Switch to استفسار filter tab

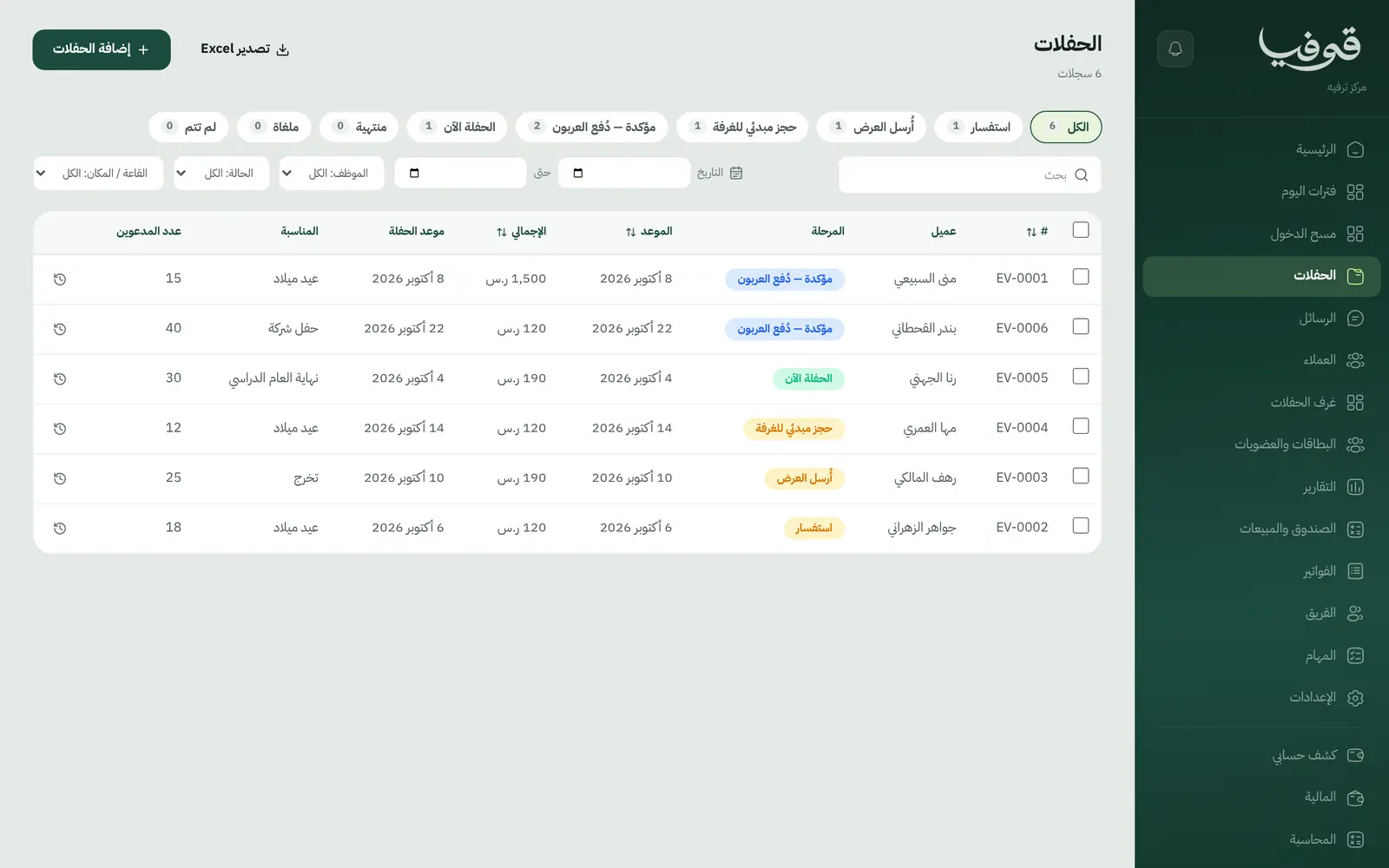click(978, 127)
